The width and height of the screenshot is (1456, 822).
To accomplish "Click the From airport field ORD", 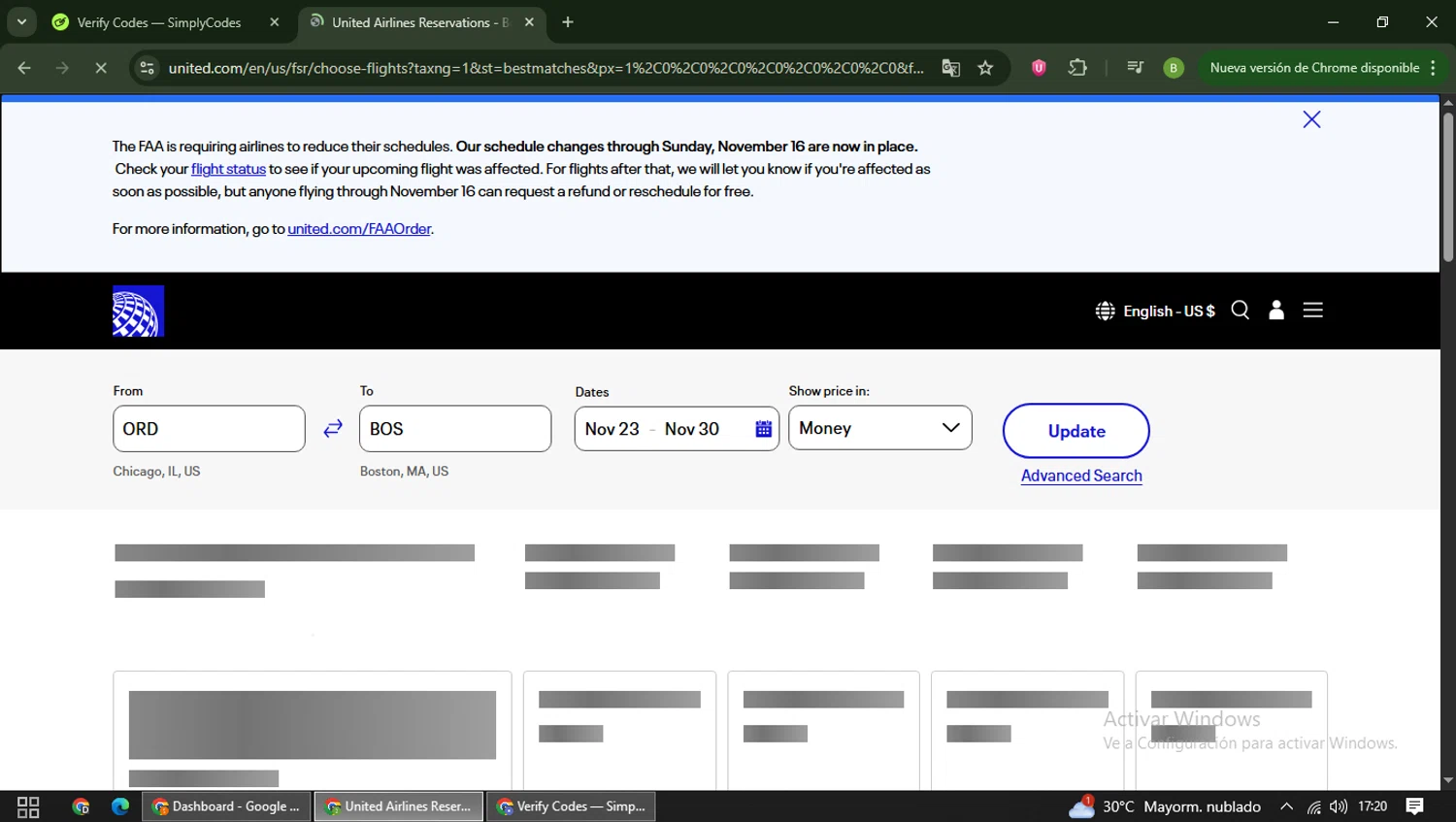I will [x=209, y=429].
